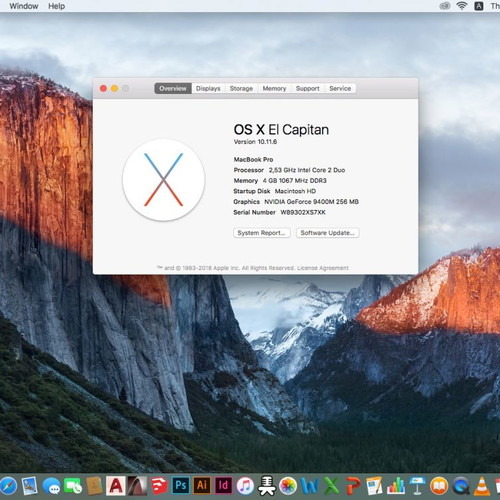Open Microsoft Word from the dock
Image resolution: width=500 pixels, height=500 pixels.
point(310,486)
